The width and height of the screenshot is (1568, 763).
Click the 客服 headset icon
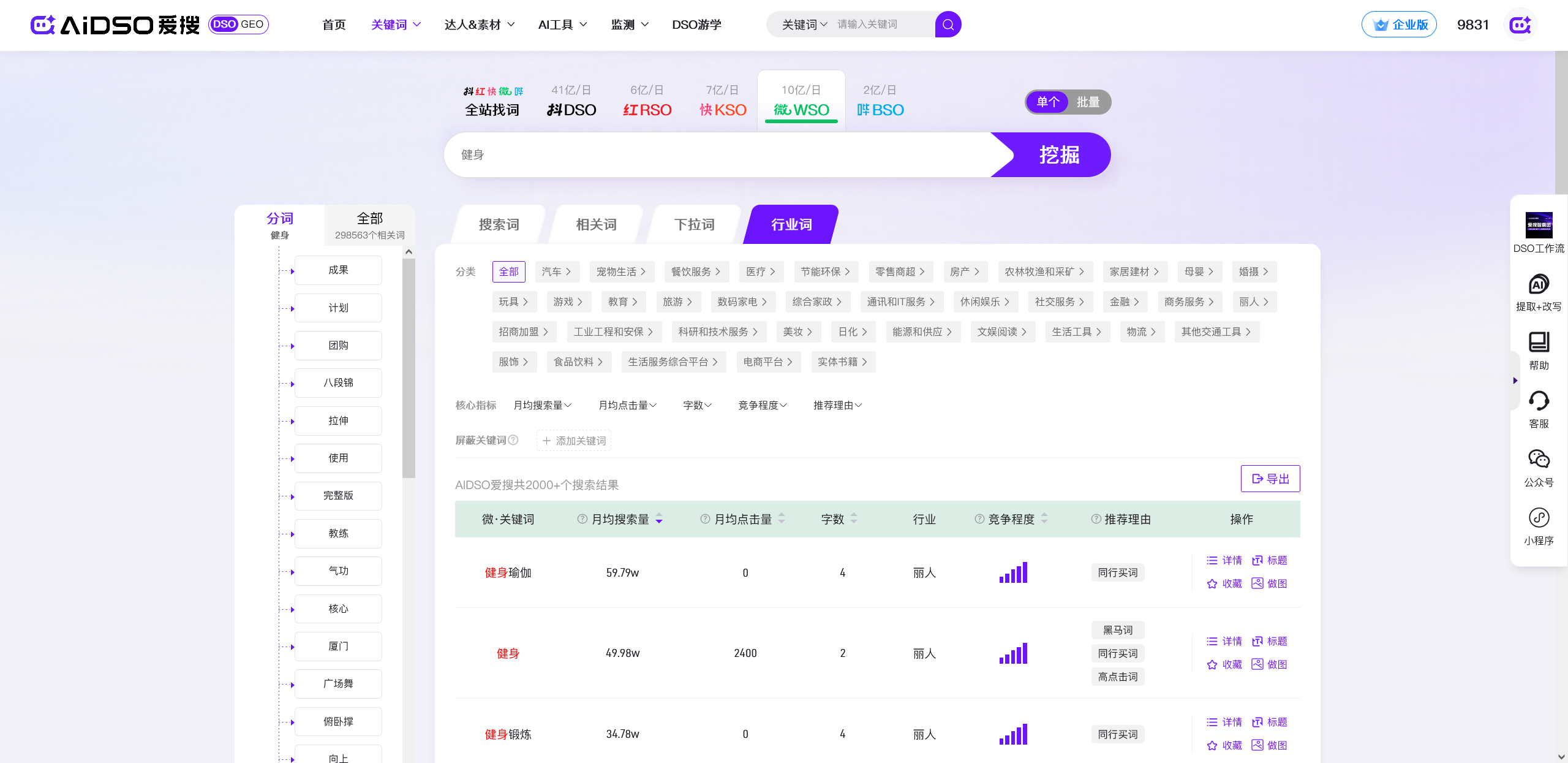(1538, 401)
